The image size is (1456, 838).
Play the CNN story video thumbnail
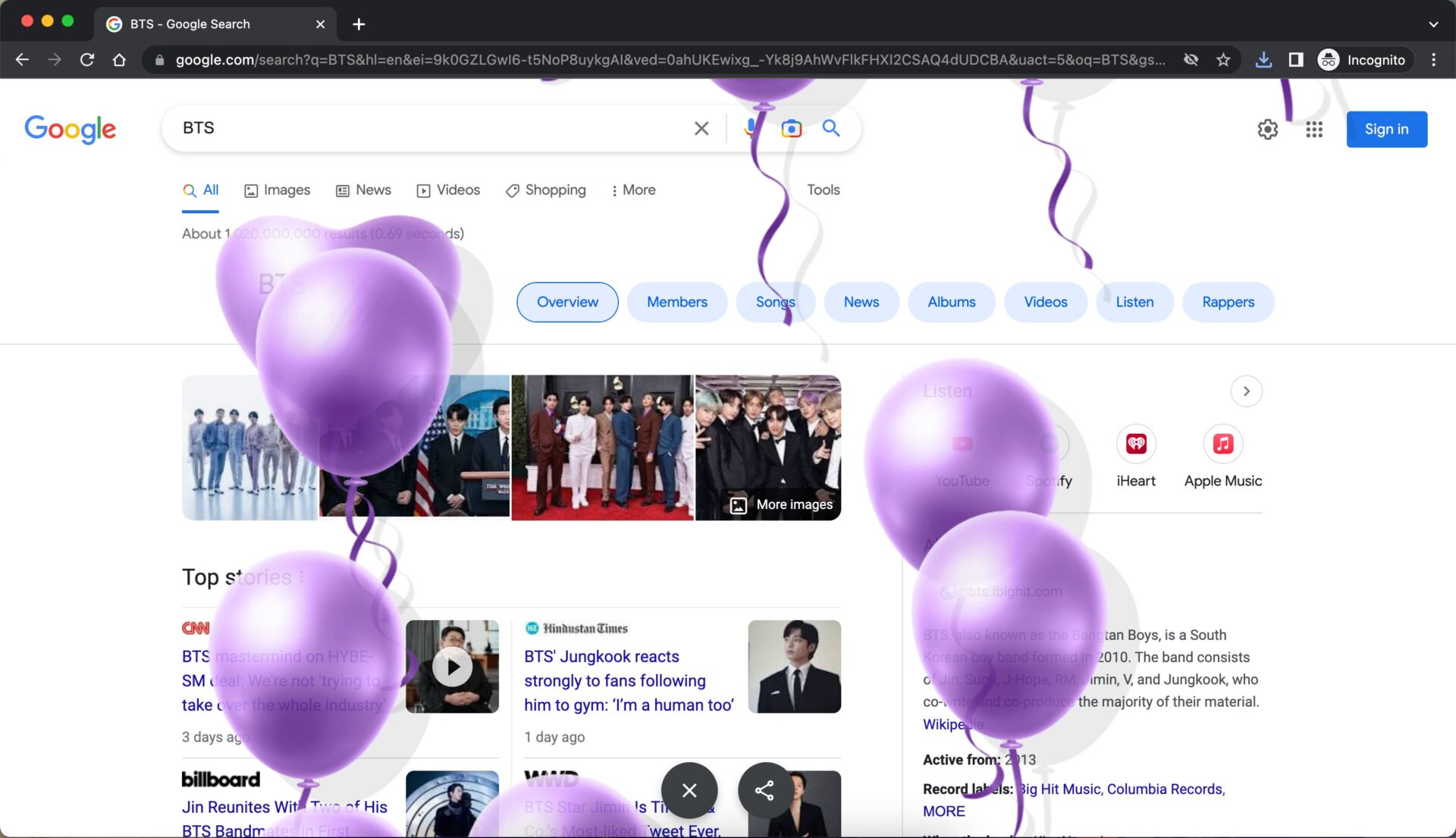[453, 667]
